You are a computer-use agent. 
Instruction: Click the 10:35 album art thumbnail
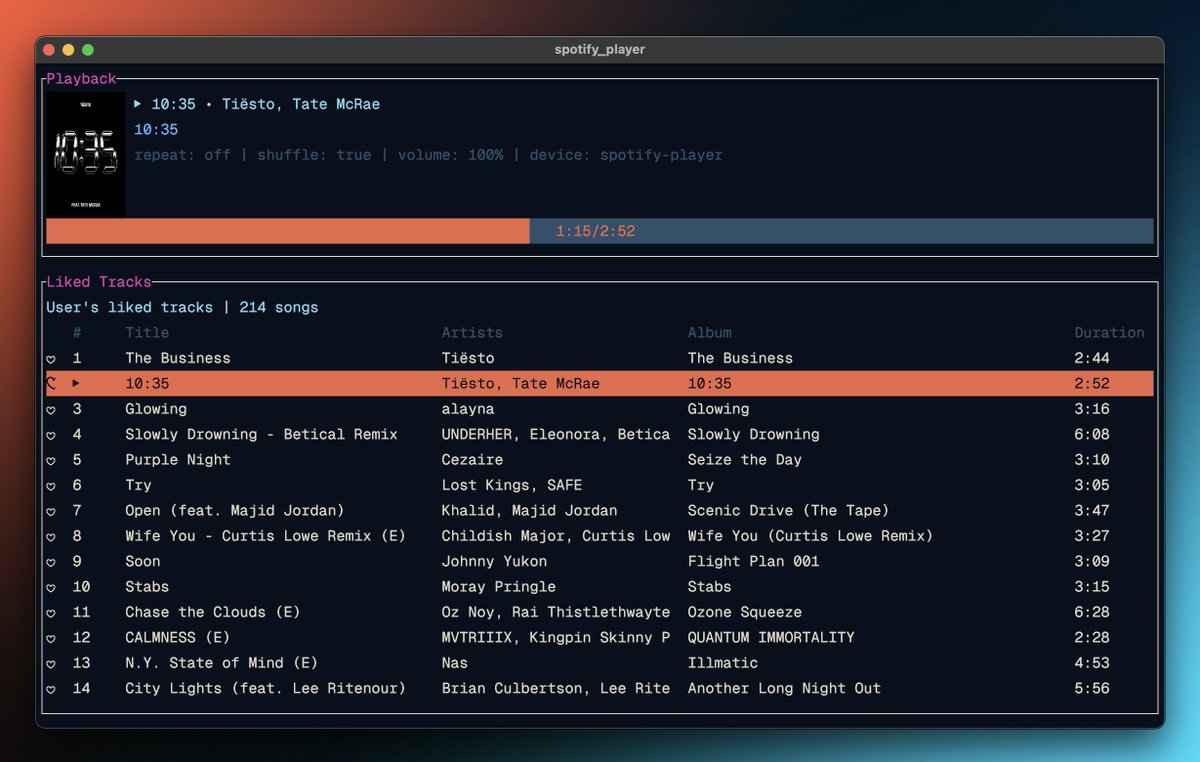click(x=85, y=154)
